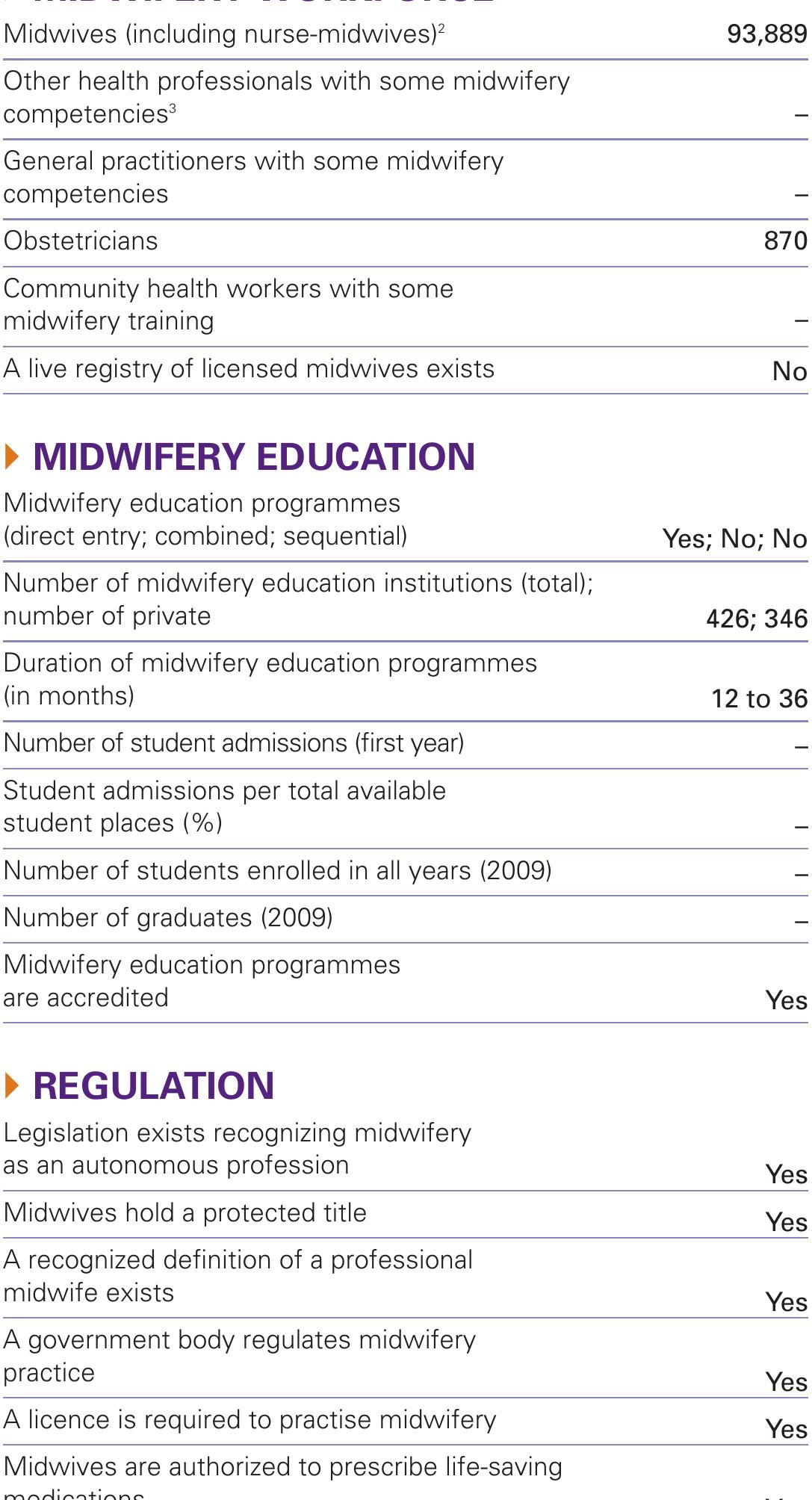Select the 'Yes; No; No' programmes value
The image size is (812, 1500).
pos(734,539)
